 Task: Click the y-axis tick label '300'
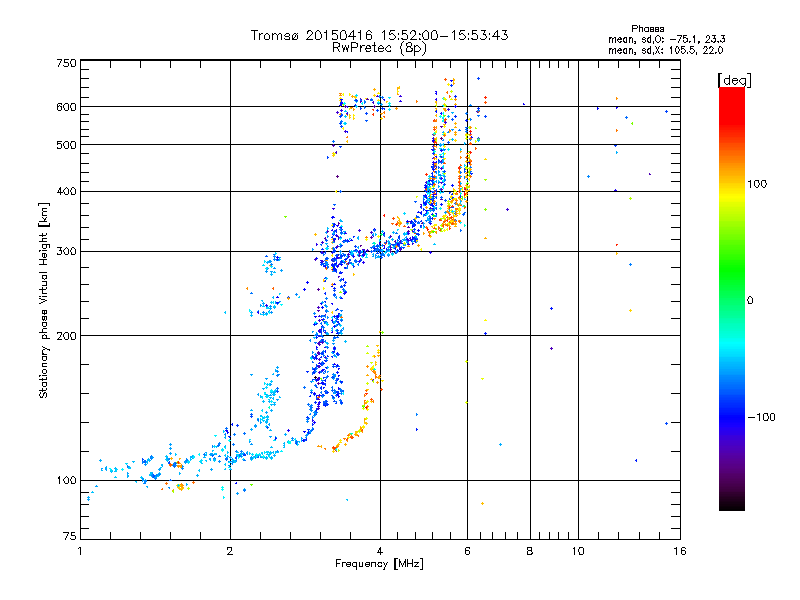click(66, 251)
